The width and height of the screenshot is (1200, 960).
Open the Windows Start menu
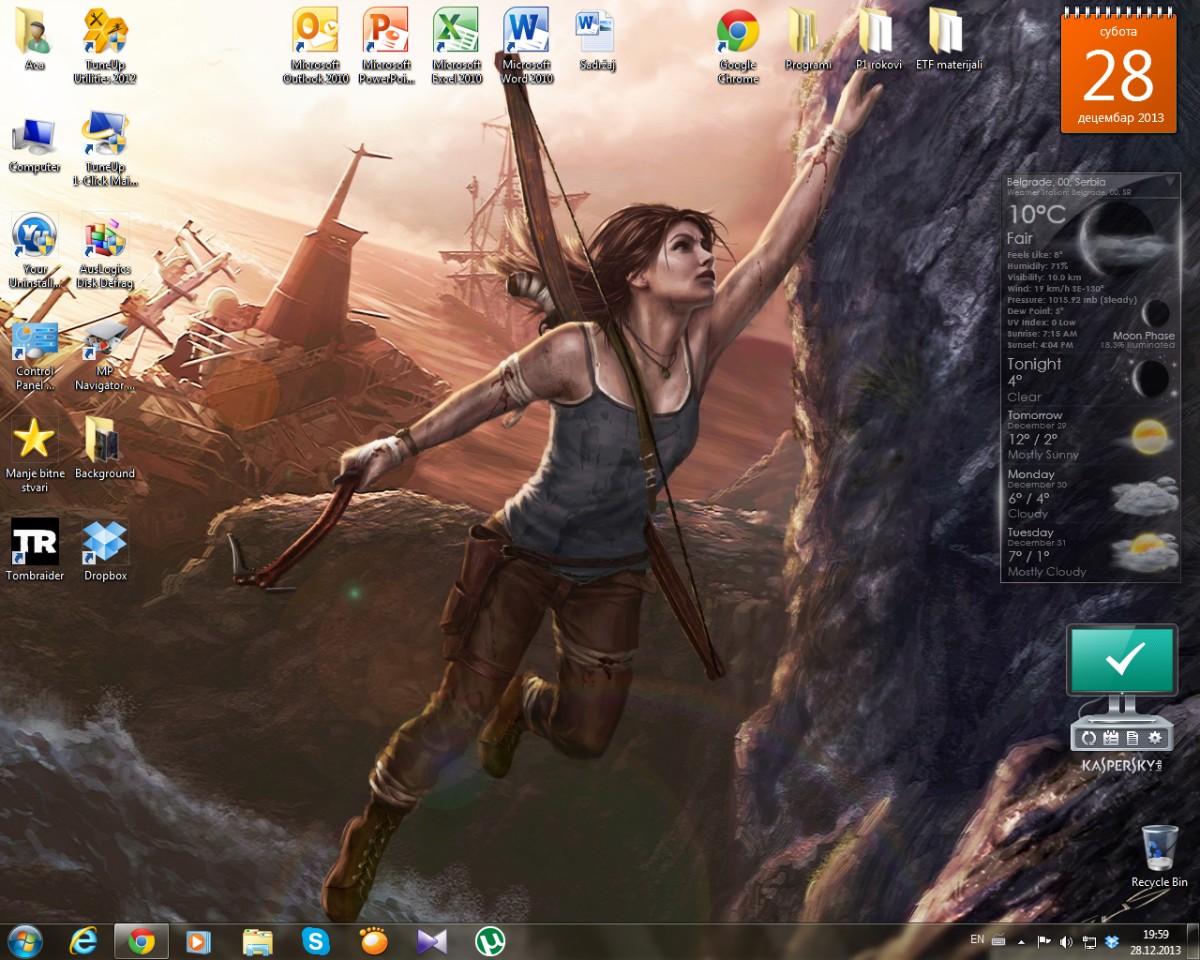tap(25, 941)
